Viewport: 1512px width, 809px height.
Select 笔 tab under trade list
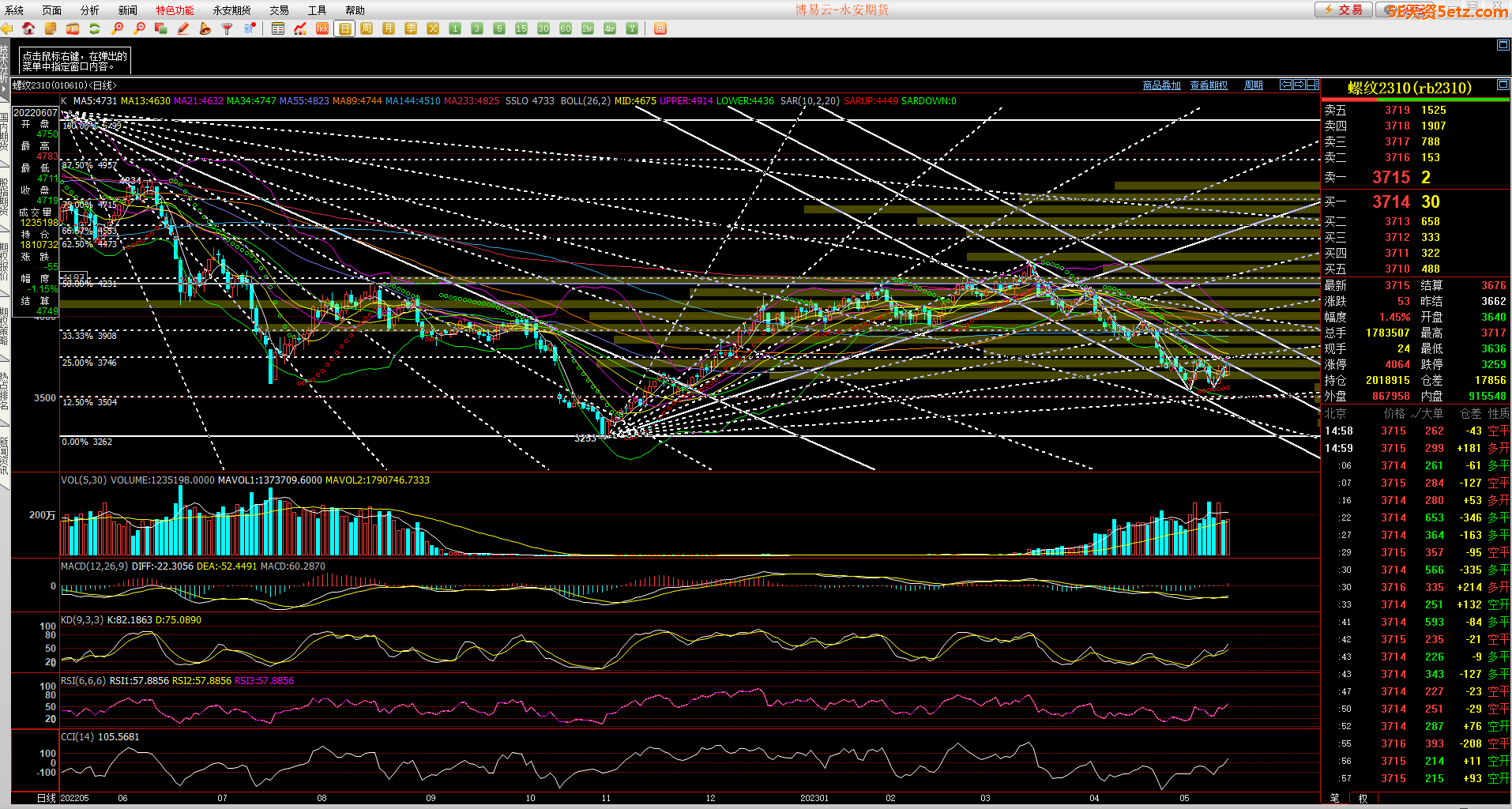point(1335,799)
